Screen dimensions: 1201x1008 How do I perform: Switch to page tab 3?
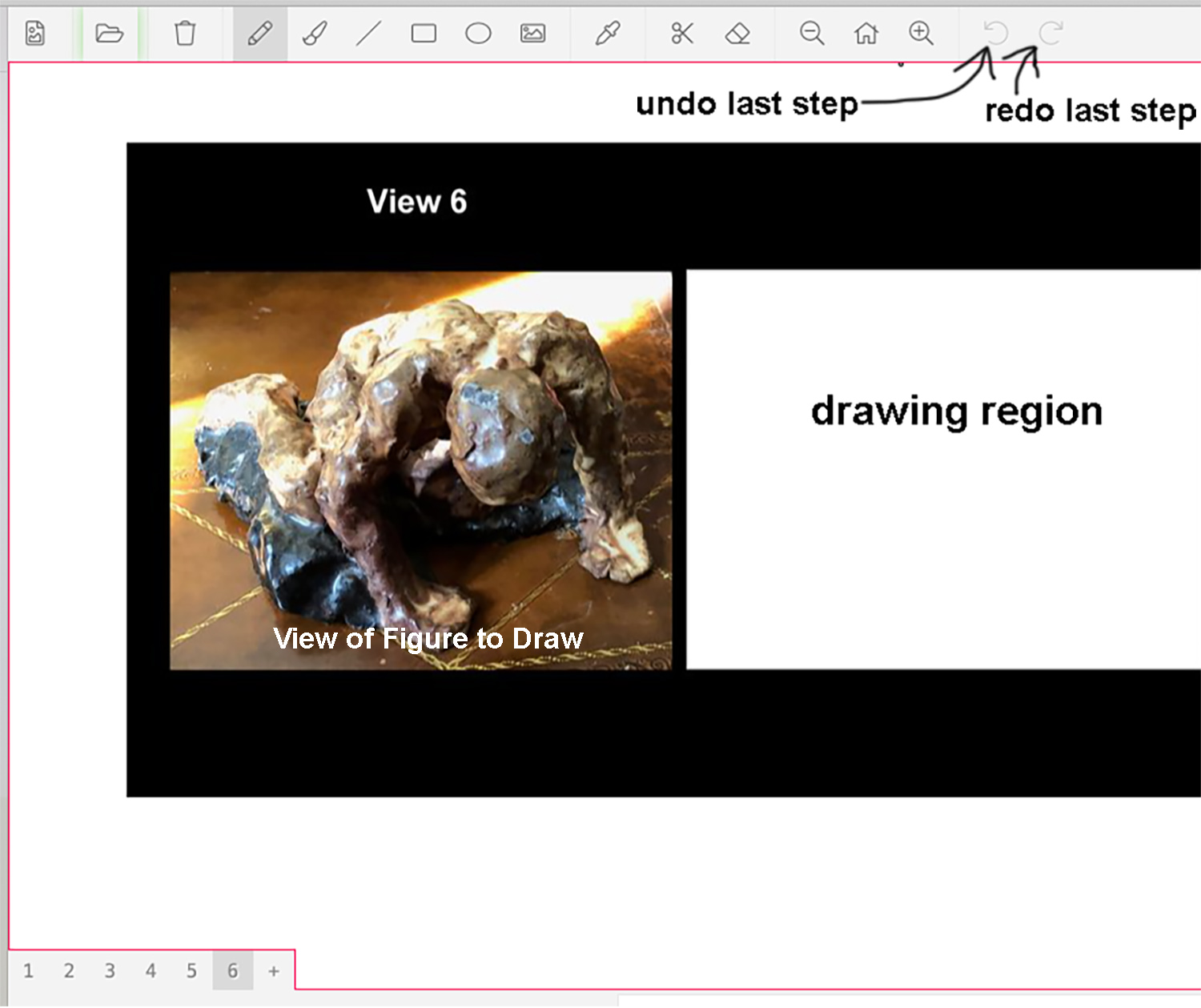tap(110, 971)
